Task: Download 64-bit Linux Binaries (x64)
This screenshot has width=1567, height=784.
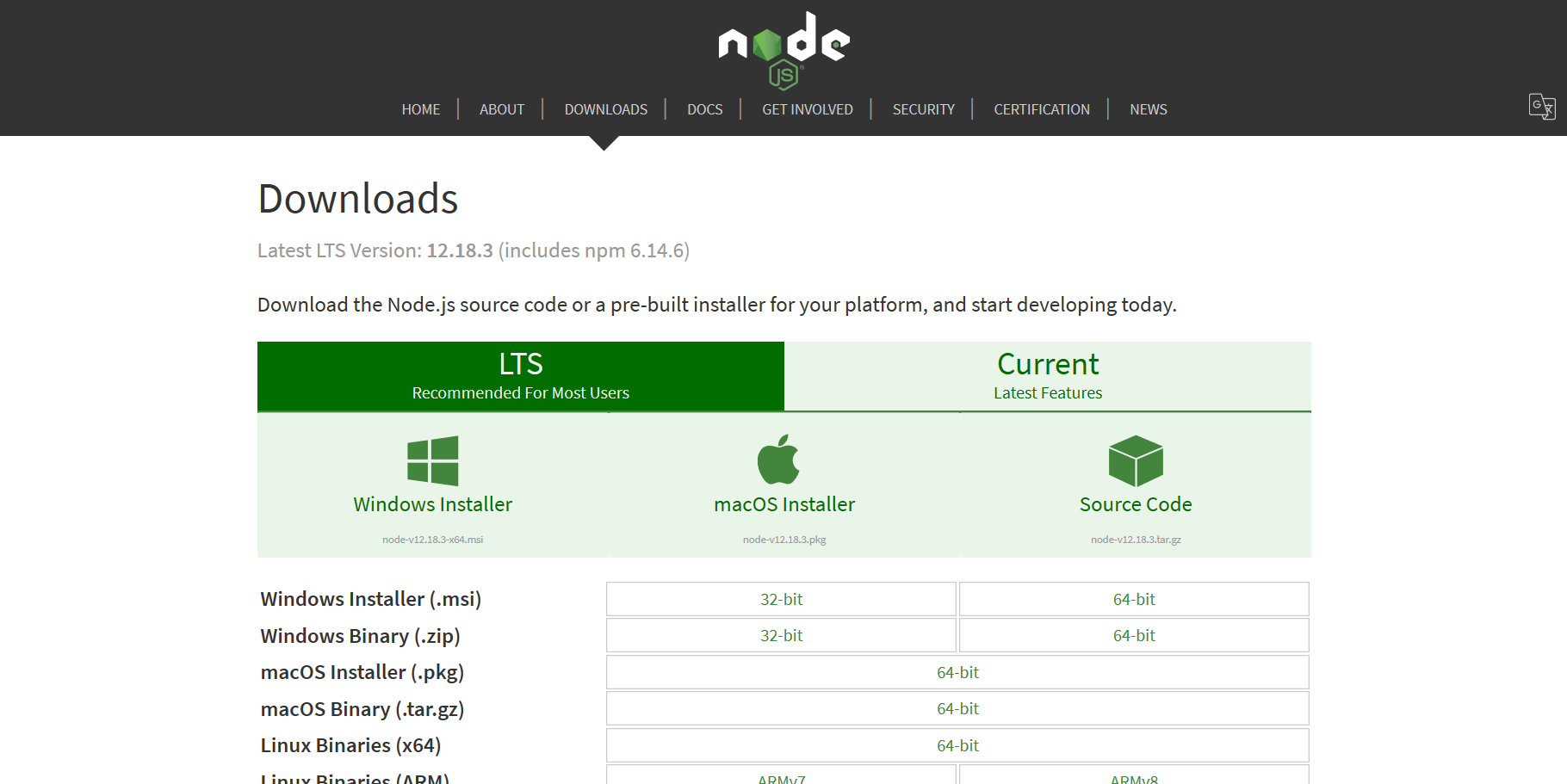Action: (957, 745)
